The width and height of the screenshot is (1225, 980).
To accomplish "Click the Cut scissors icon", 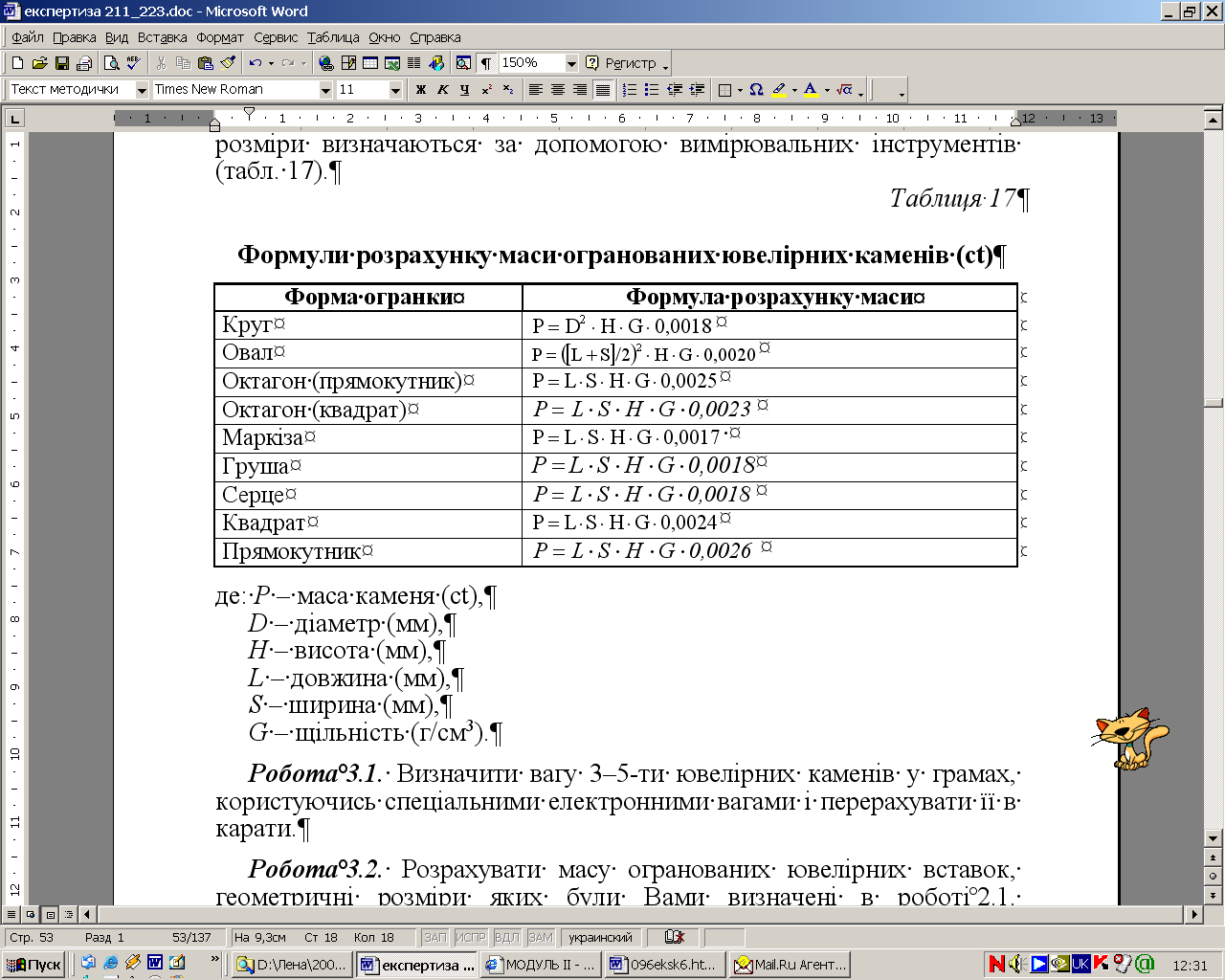I will coord(161,63).
